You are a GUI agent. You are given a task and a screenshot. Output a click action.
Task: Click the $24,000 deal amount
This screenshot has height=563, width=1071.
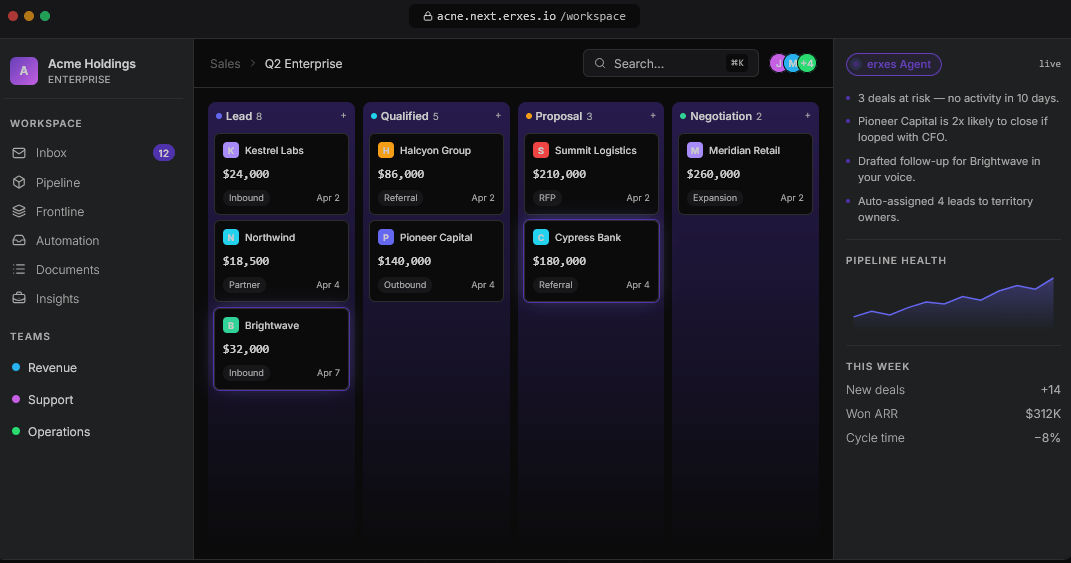pos(246,174)
